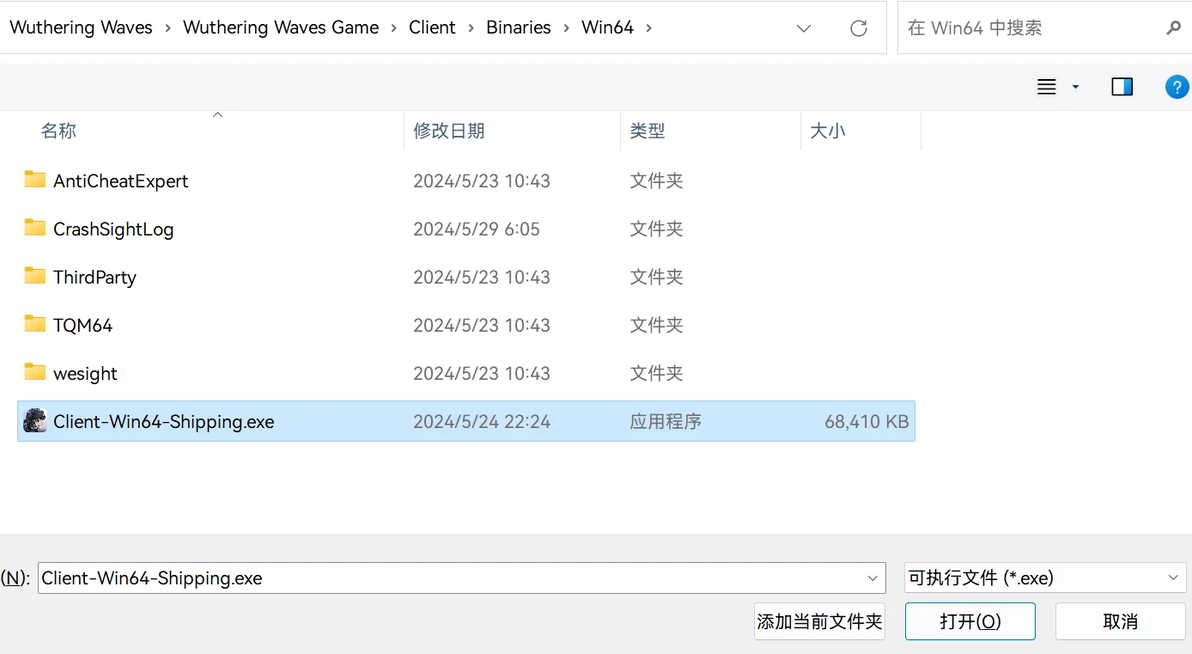Select the wesight folder name
1192x654 pixels.
85,373
